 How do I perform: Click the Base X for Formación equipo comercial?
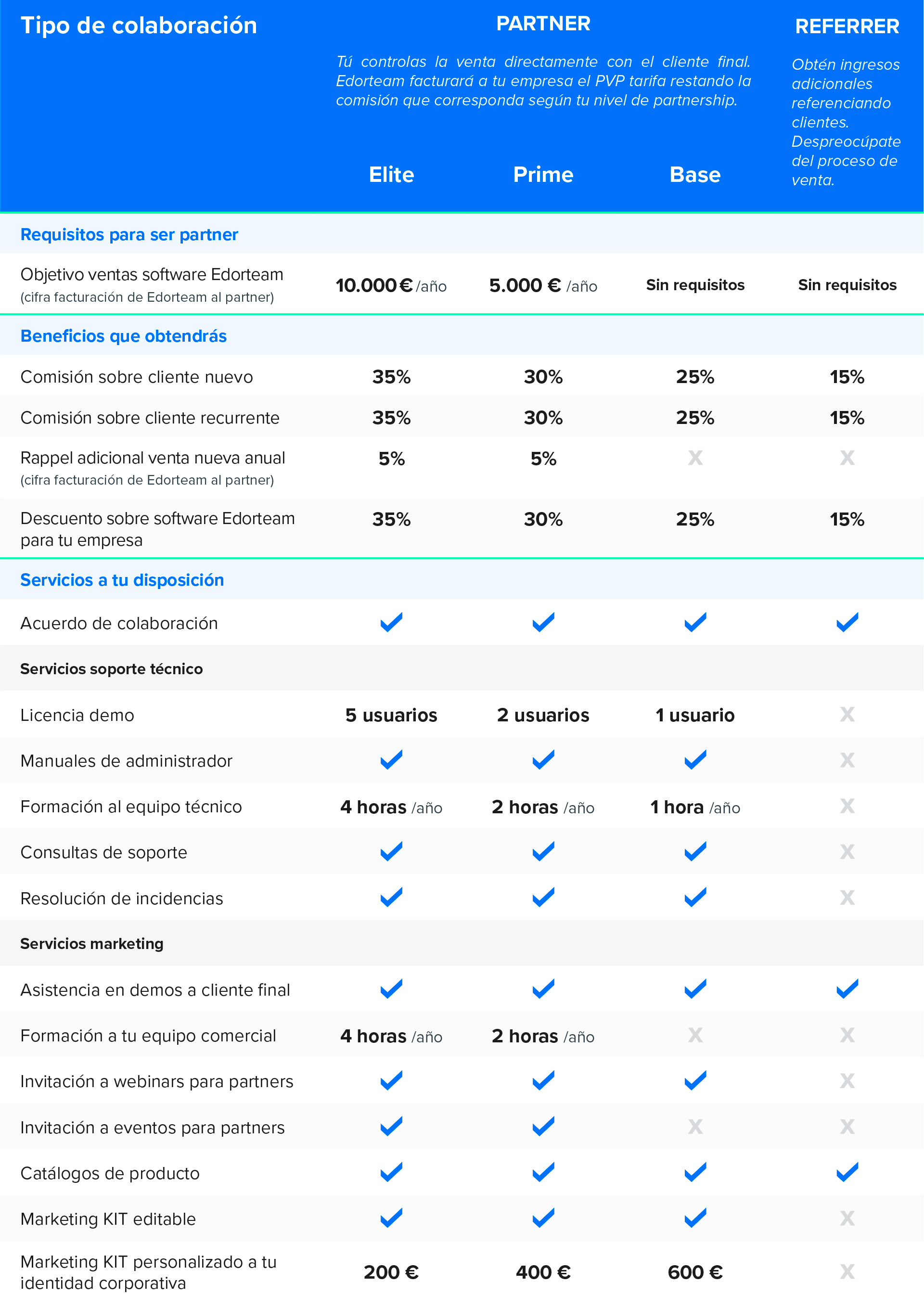pos(695,1035)
